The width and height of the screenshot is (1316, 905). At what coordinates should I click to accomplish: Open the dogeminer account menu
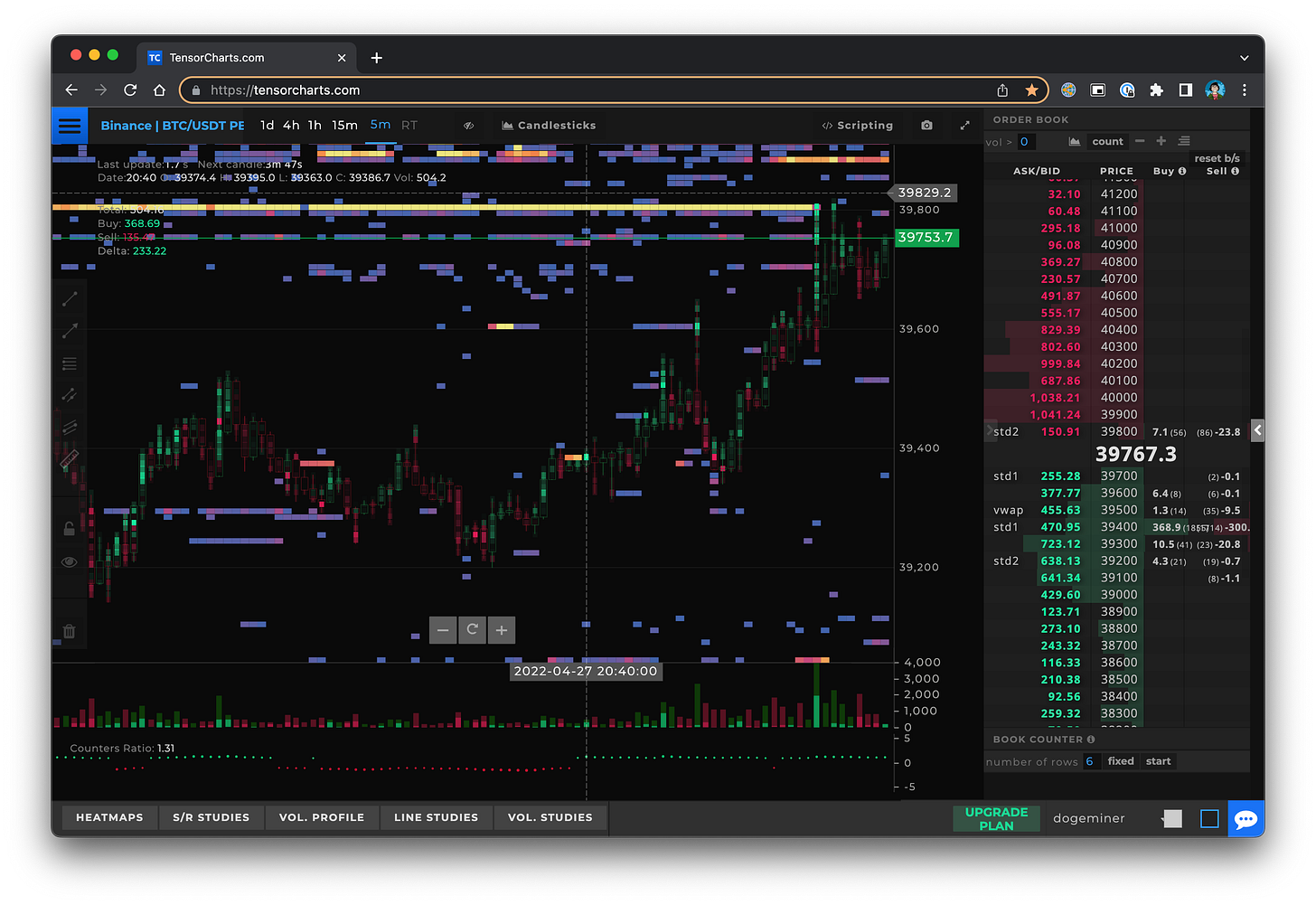pyautogui.click(x=1089, y=818)
